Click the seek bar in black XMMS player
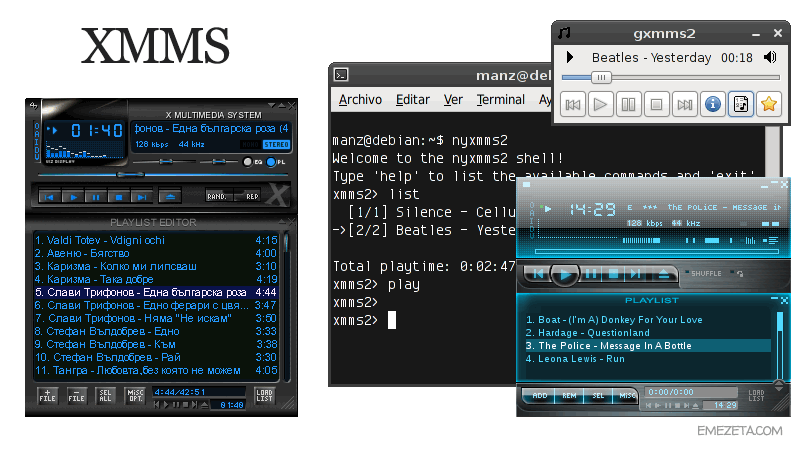This screenshot has width=800, height=450. click(x=164, y=174)
